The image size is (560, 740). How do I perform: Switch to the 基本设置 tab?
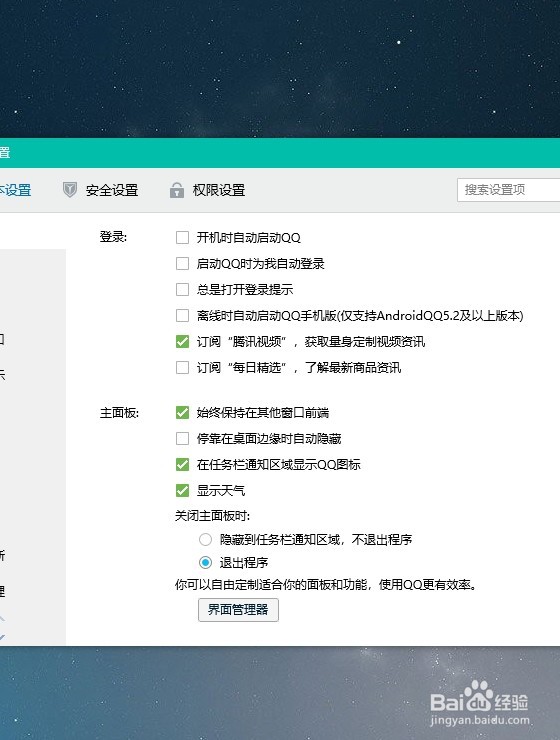click(x=15, y=190)
